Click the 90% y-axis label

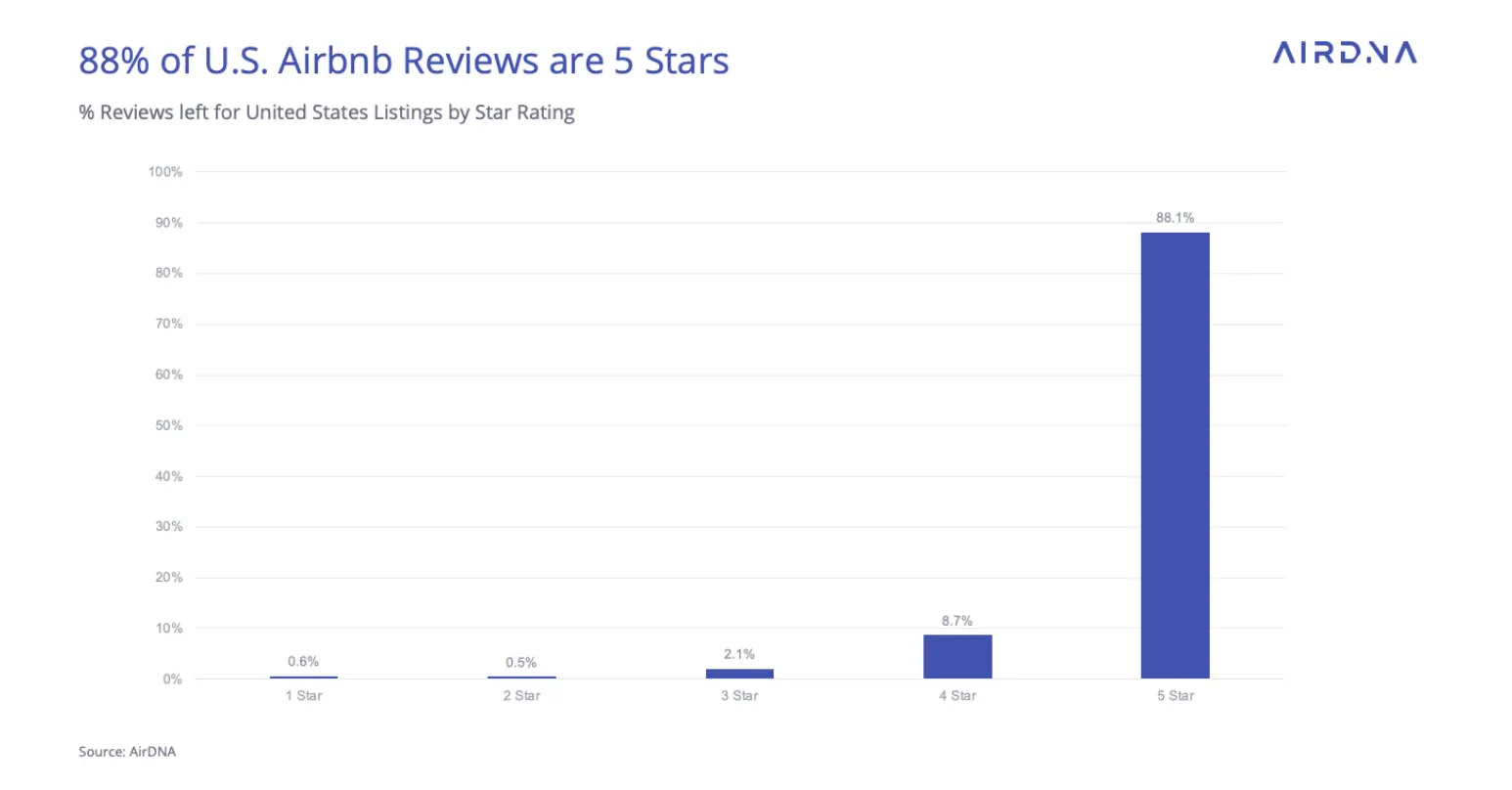(169, 223)
